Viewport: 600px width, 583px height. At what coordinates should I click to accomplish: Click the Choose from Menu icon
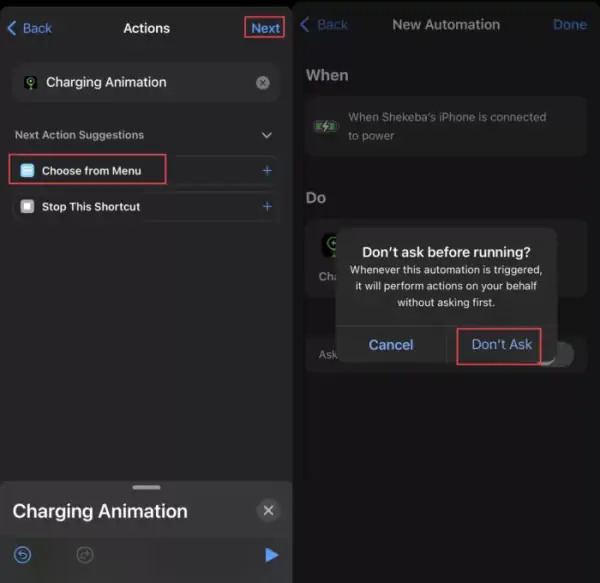pos(27,170)
